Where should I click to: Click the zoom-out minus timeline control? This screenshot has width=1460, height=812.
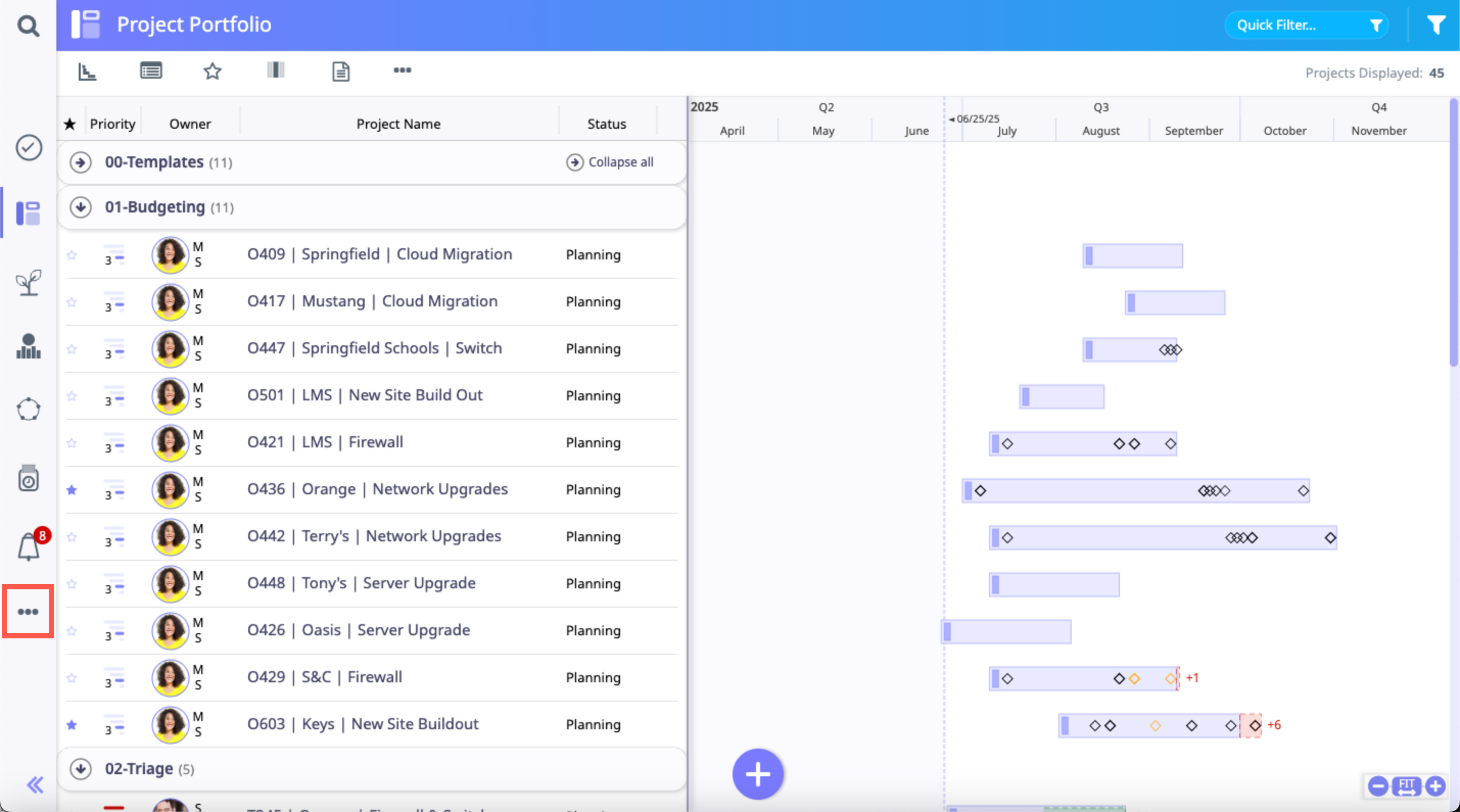(1378, 786)
